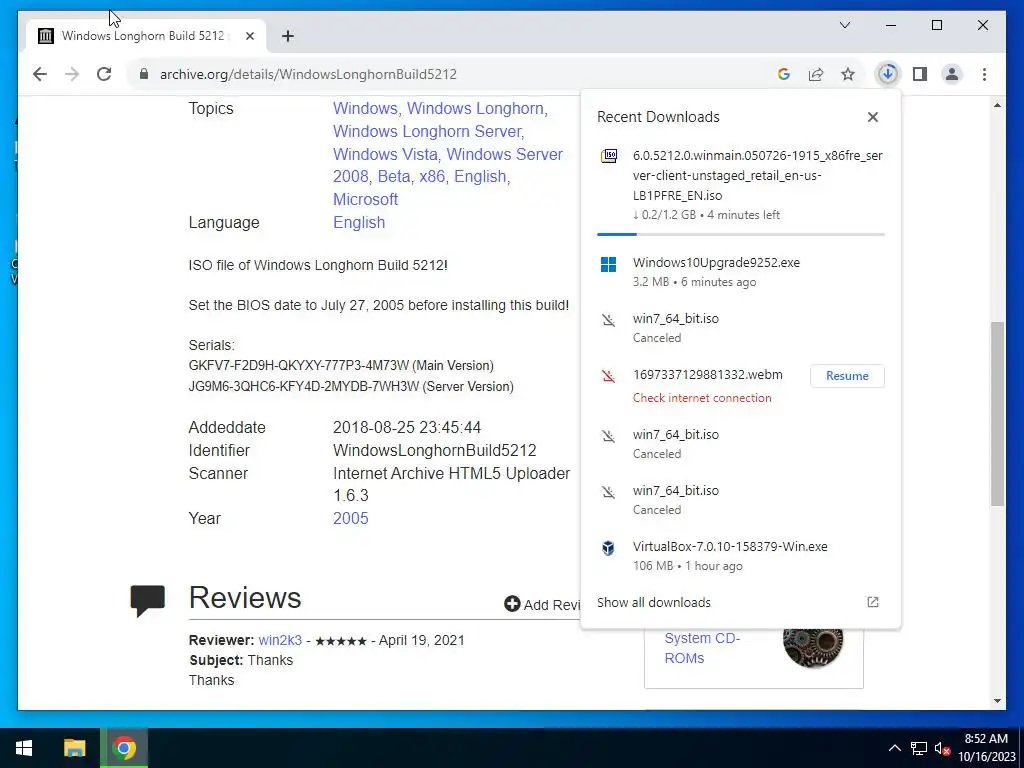Open the Longhorn ISO download entry
The height and width of the screenshot is (768, 1024).
coord(741,185)
